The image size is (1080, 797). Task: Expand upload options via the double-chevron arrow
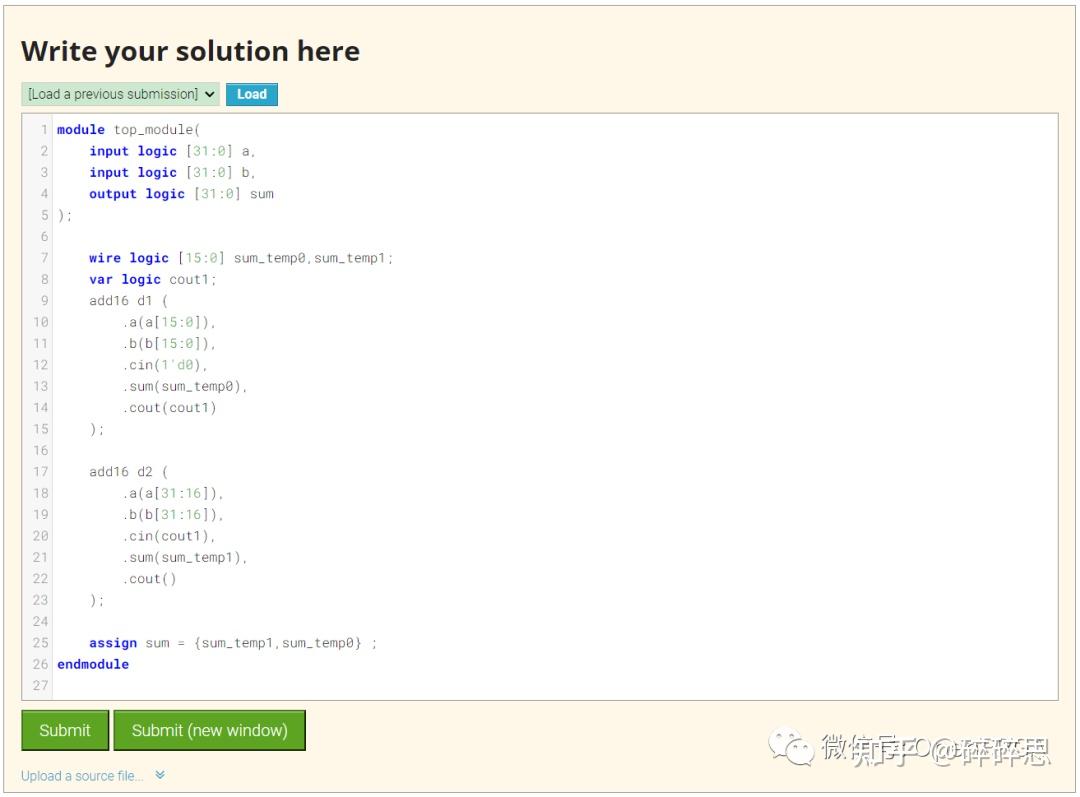[x=159, y=775]
